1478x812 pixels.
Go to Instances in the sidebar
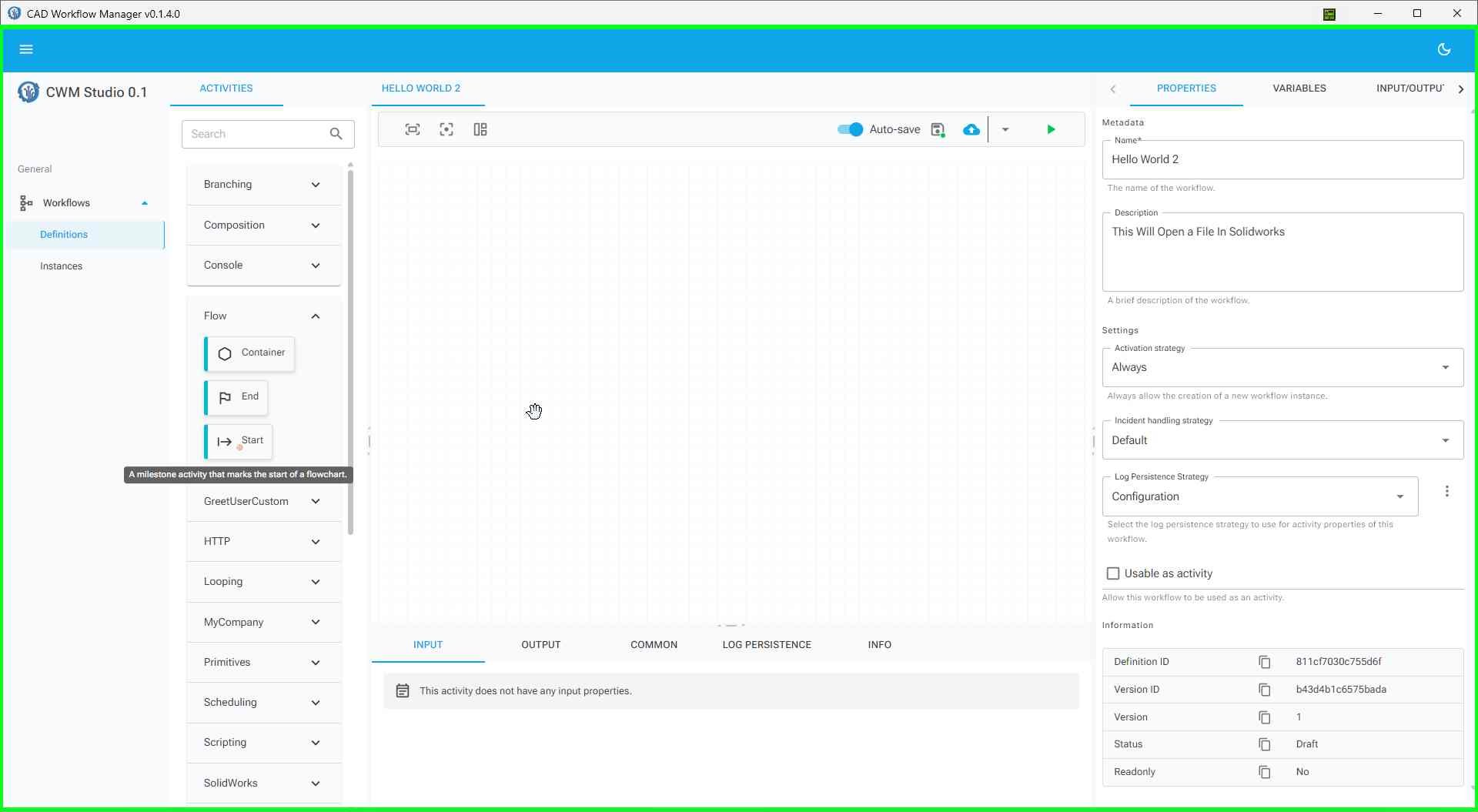(62, 266)
